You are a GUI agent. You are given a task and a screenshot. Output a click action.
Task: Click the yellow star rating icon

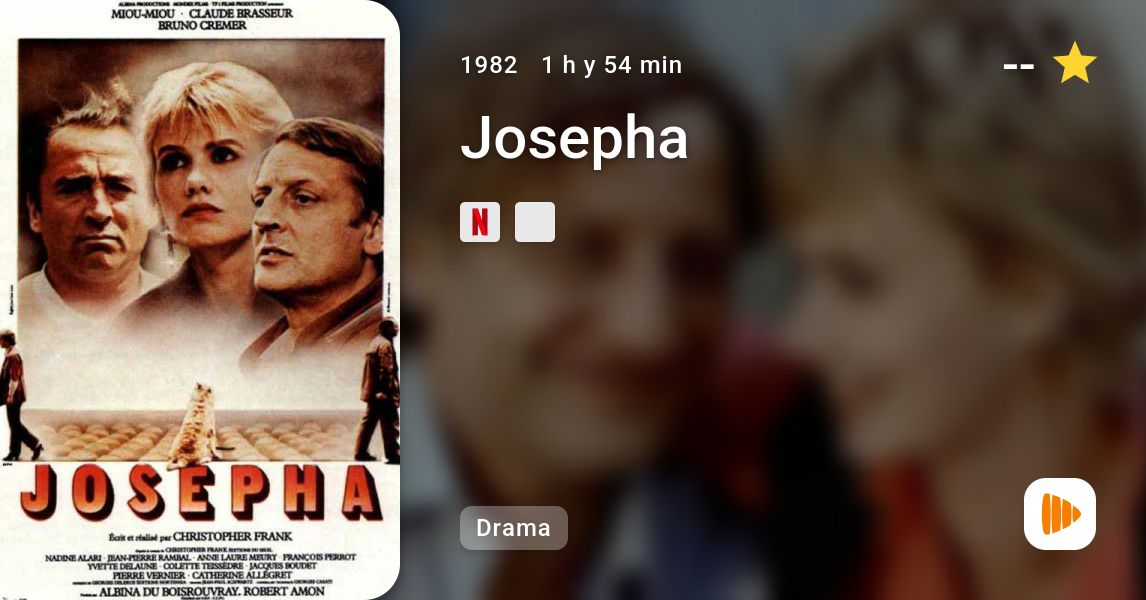(x=1074, y=64)
